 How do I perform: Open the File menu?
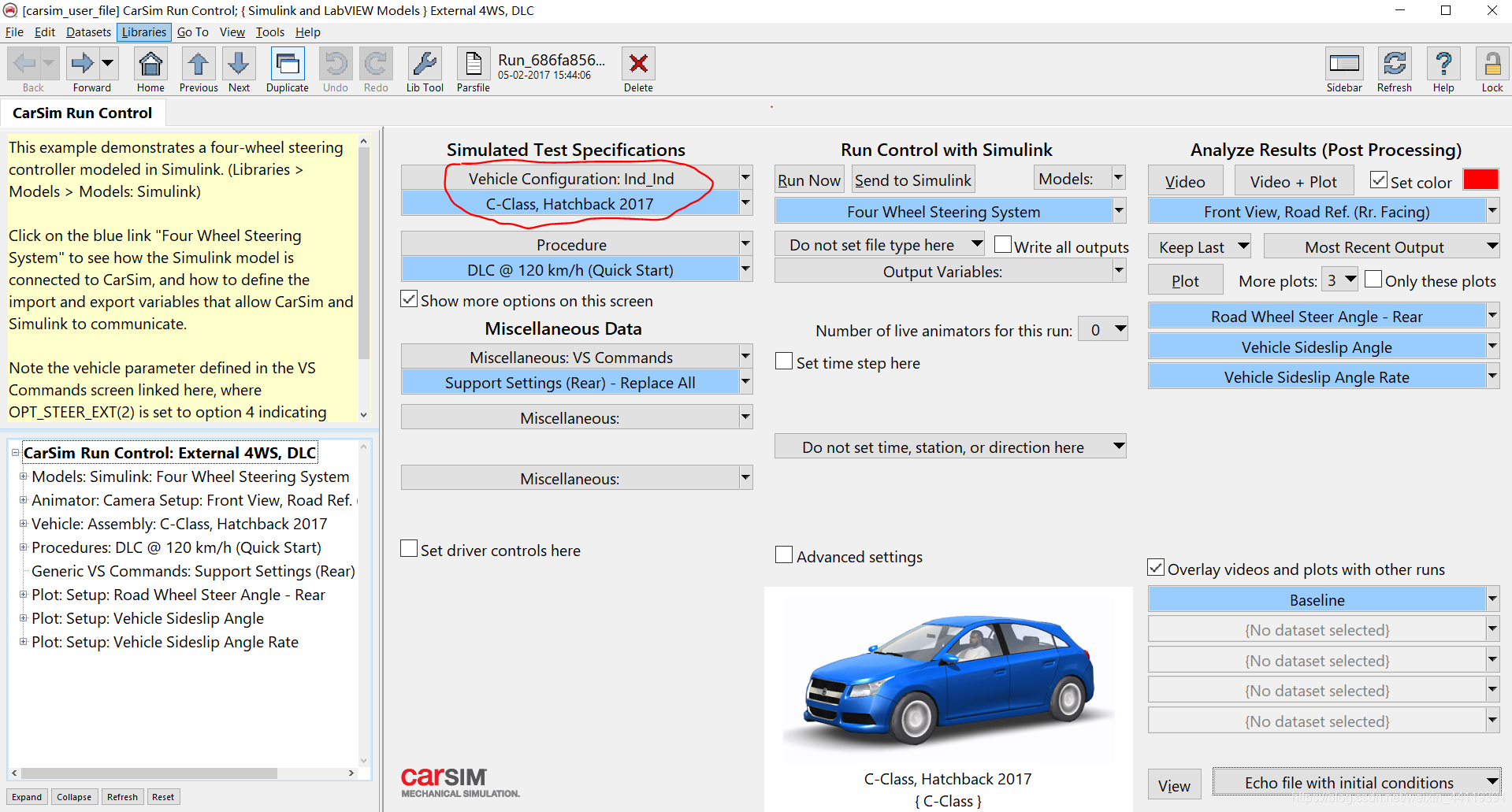(14, 32)
